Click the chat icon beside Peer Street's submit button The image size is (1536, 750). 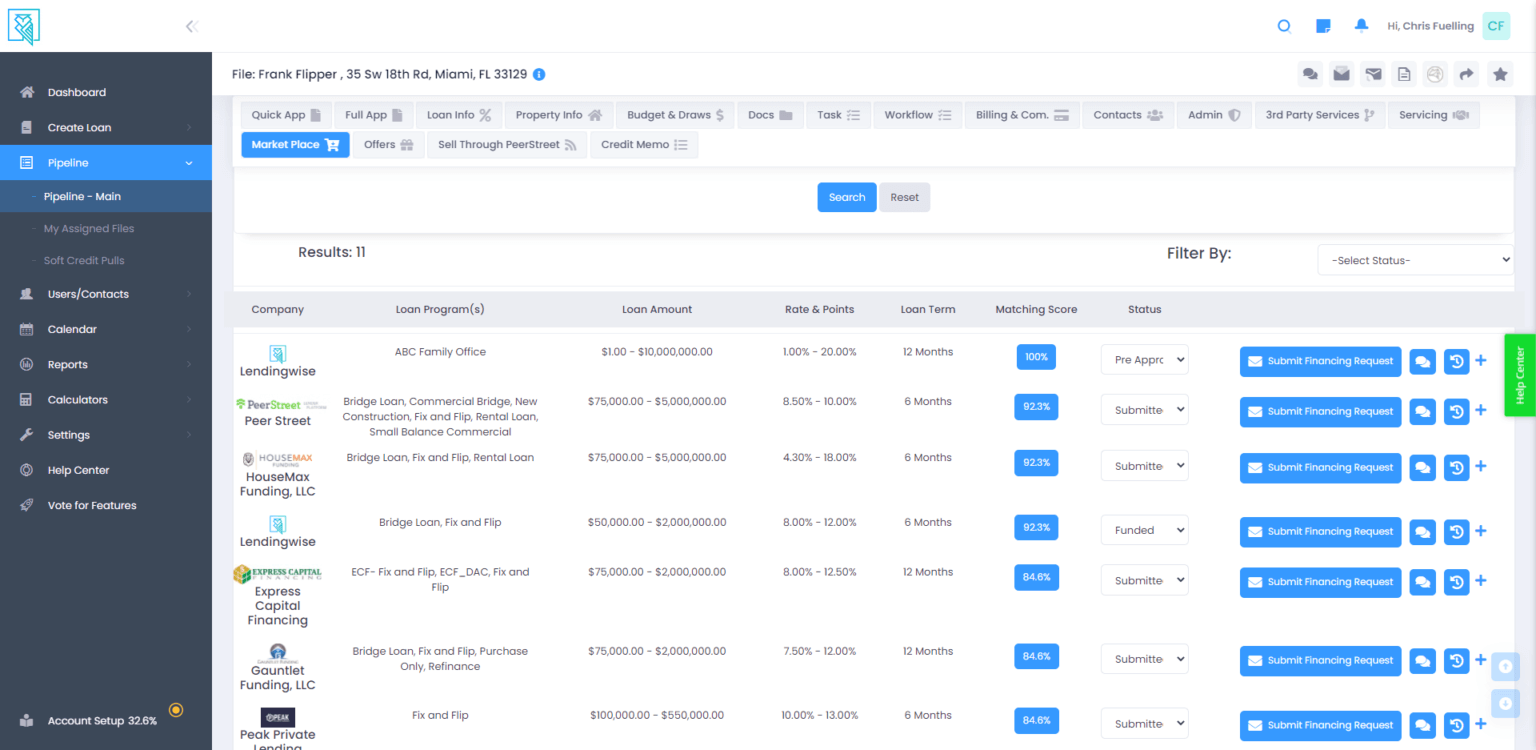[x=1422, y=411]
